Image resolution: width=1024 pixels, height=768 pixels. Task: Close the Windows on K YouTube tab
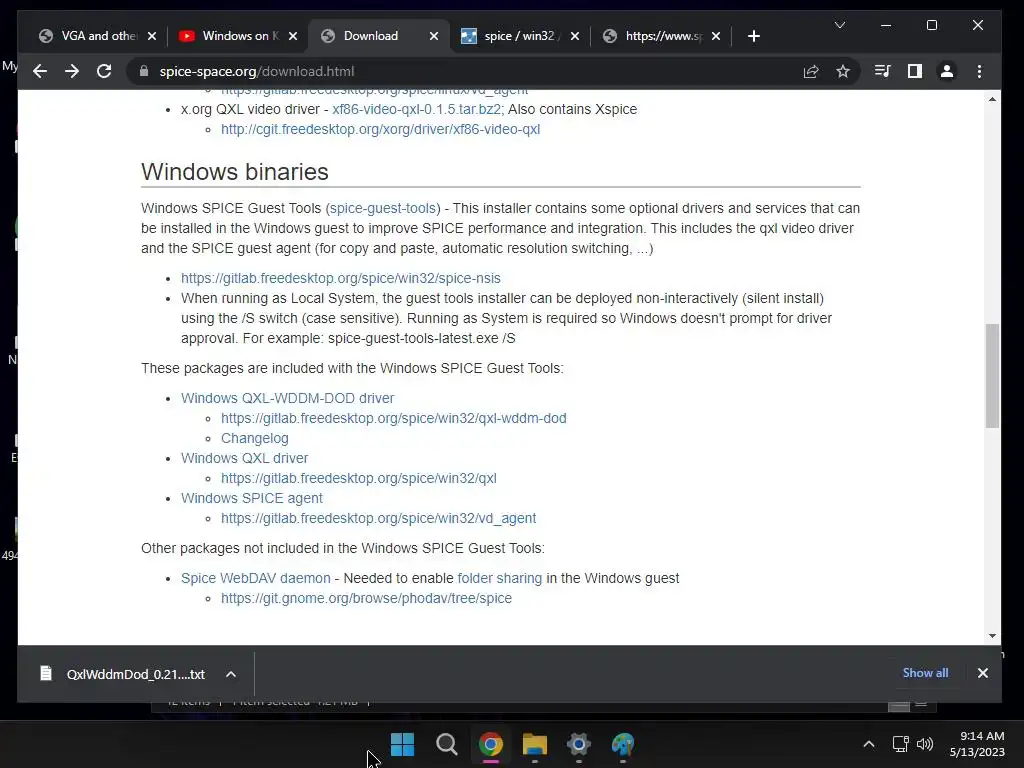tap(293, 36)
